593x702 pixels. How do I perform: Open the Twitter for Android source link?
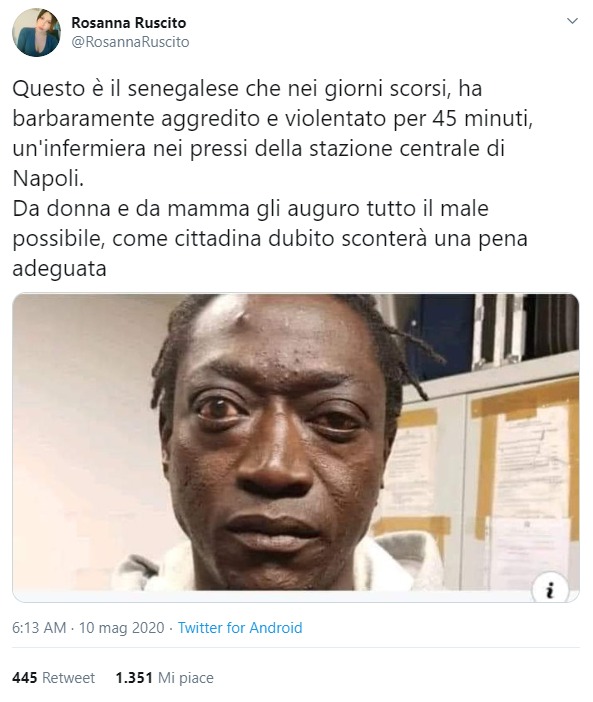pos(240,628)
